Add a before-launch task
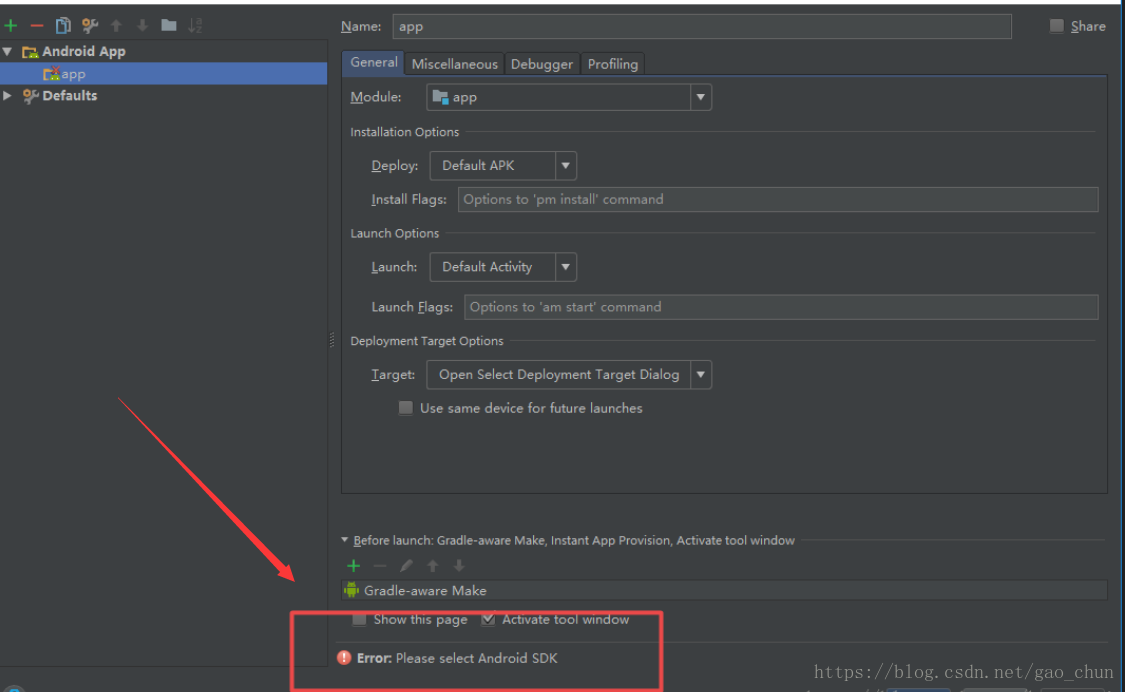1125x692 pixels. point(353,566)
